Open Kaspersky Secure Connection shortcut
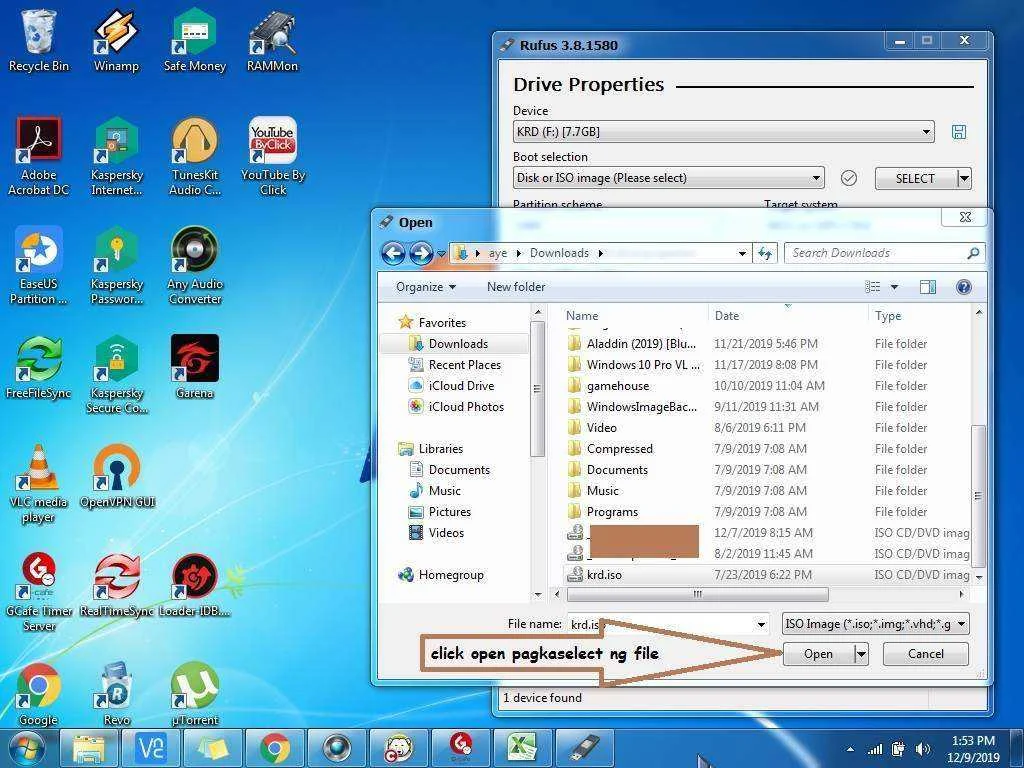The width and height of the screenshot is (1024, 768). 116,375
